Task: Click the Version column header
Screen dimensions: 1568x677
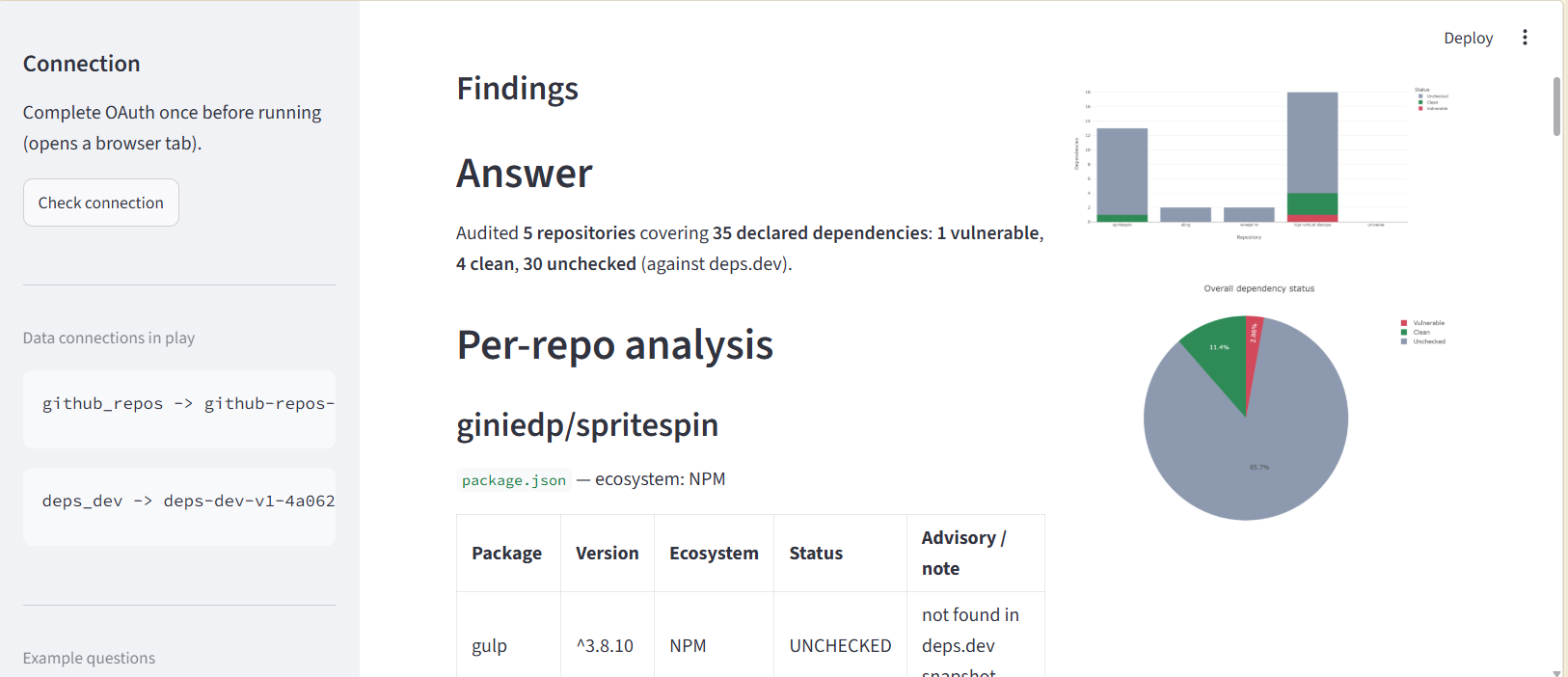Action: [x=608, y=554]
